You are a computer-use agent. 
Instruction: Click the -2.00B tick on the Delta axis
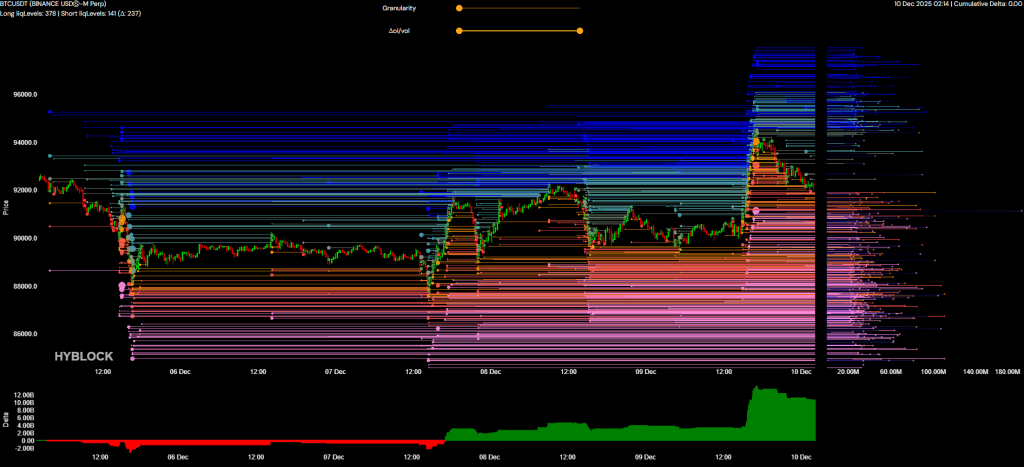tap(25, 449)
